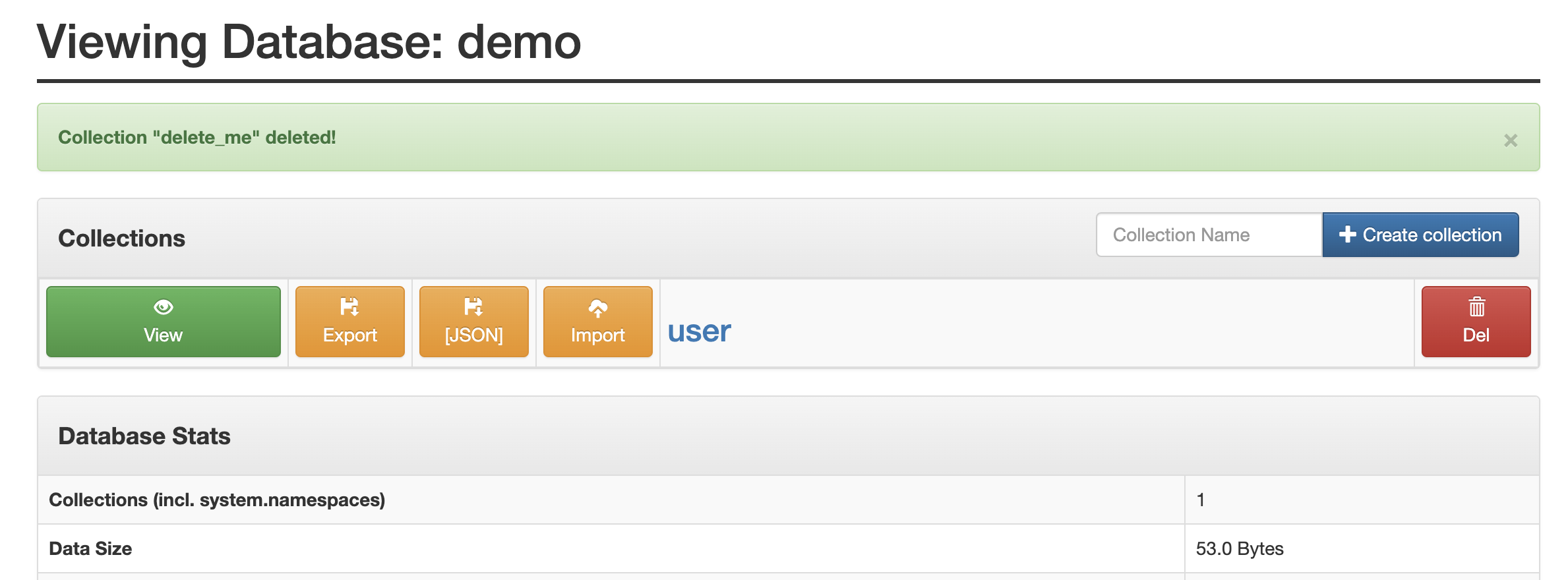Click the eye icon on the View button
This screenshot has width=1568, height=580.
[x=163, y=307]
